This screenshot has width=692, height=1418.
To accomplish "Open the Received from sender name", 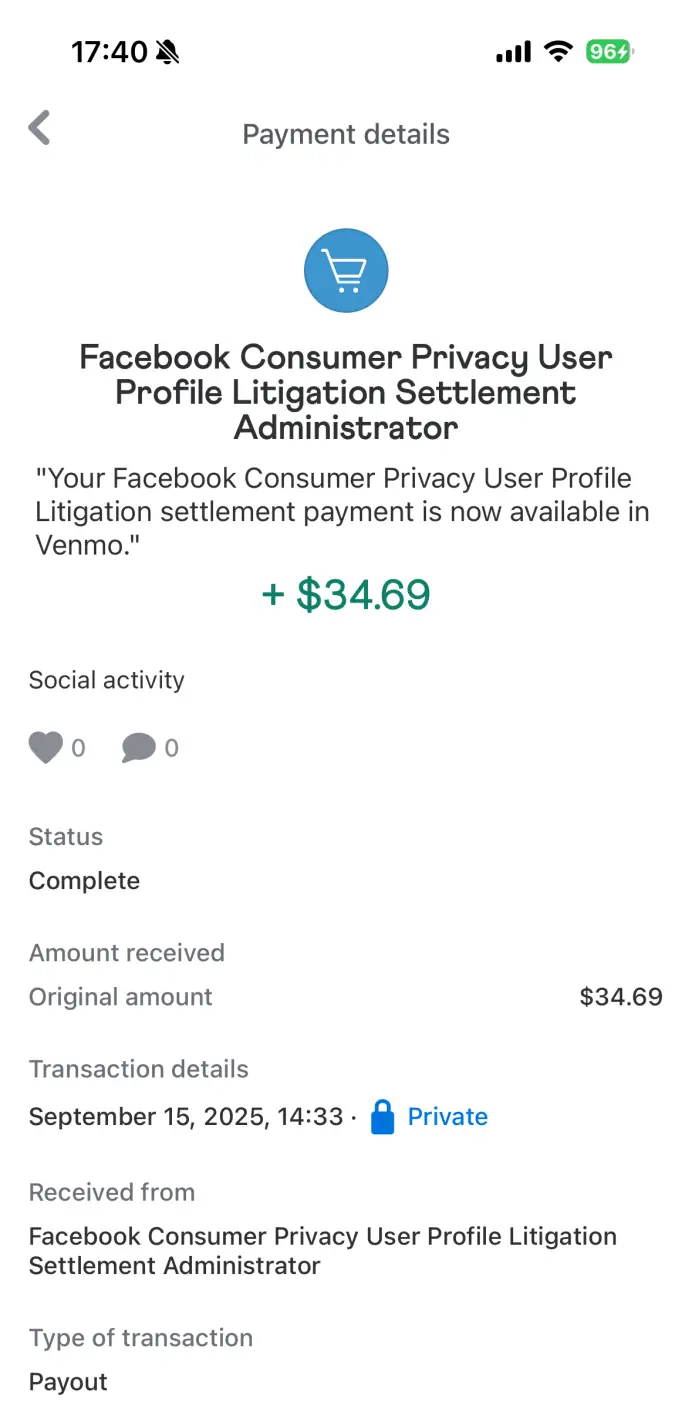I will (x=323, y=1250).
